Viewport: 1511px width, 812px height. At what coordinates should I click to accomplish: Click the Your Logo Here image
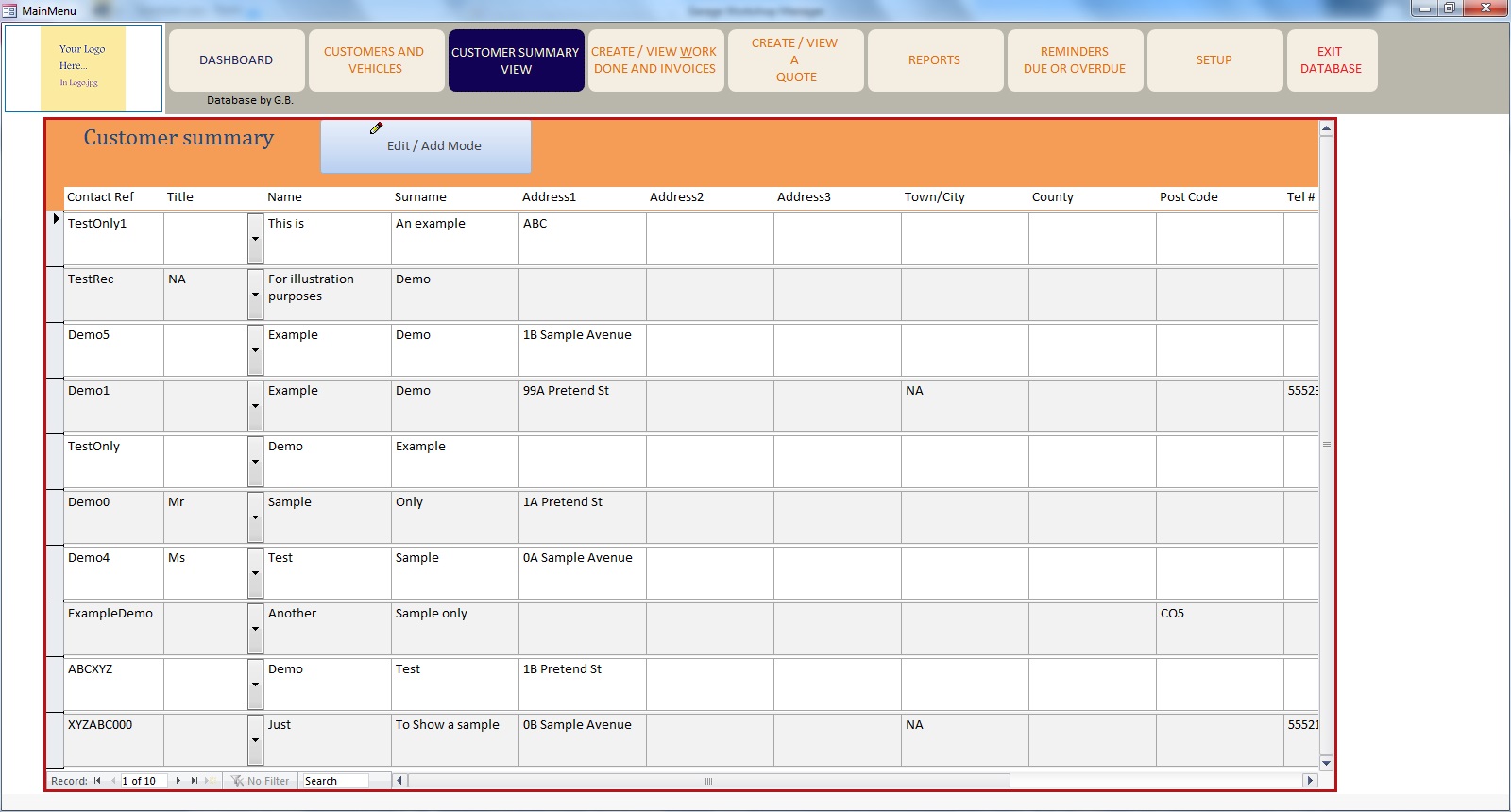pyautogui.click(x=83, y=68)
